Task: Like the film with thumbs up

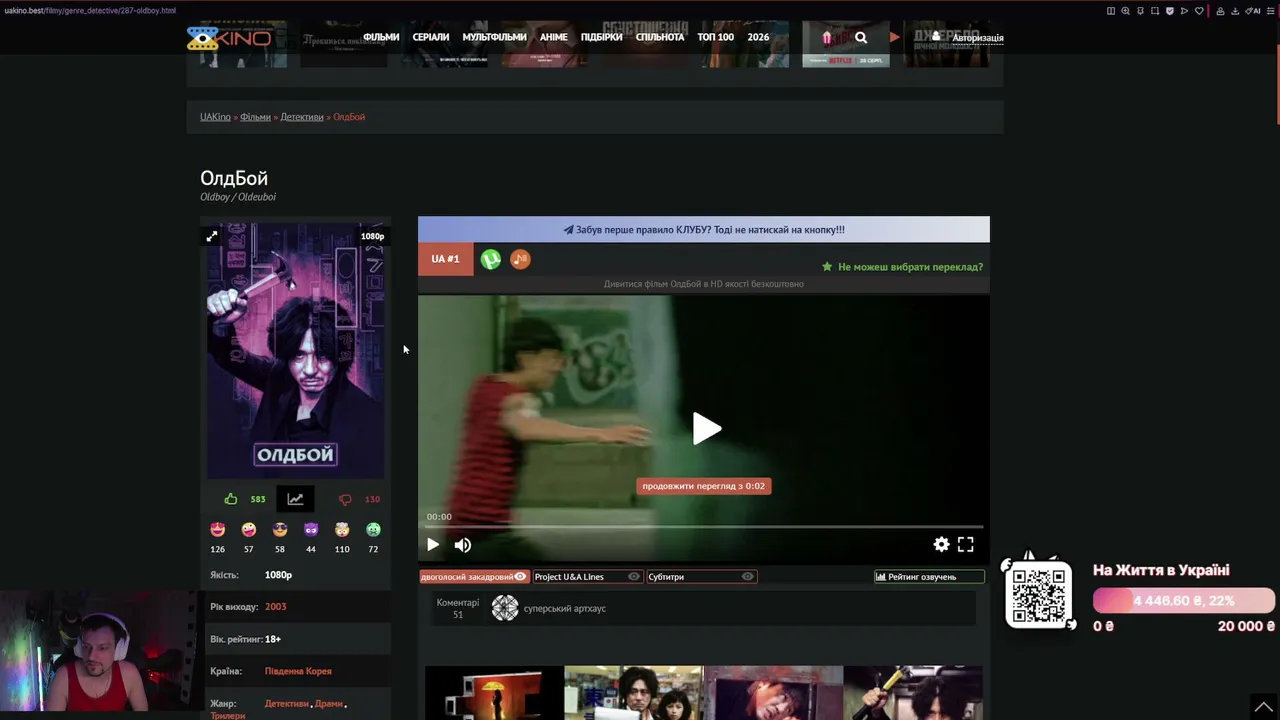Action: coord(231,499)
